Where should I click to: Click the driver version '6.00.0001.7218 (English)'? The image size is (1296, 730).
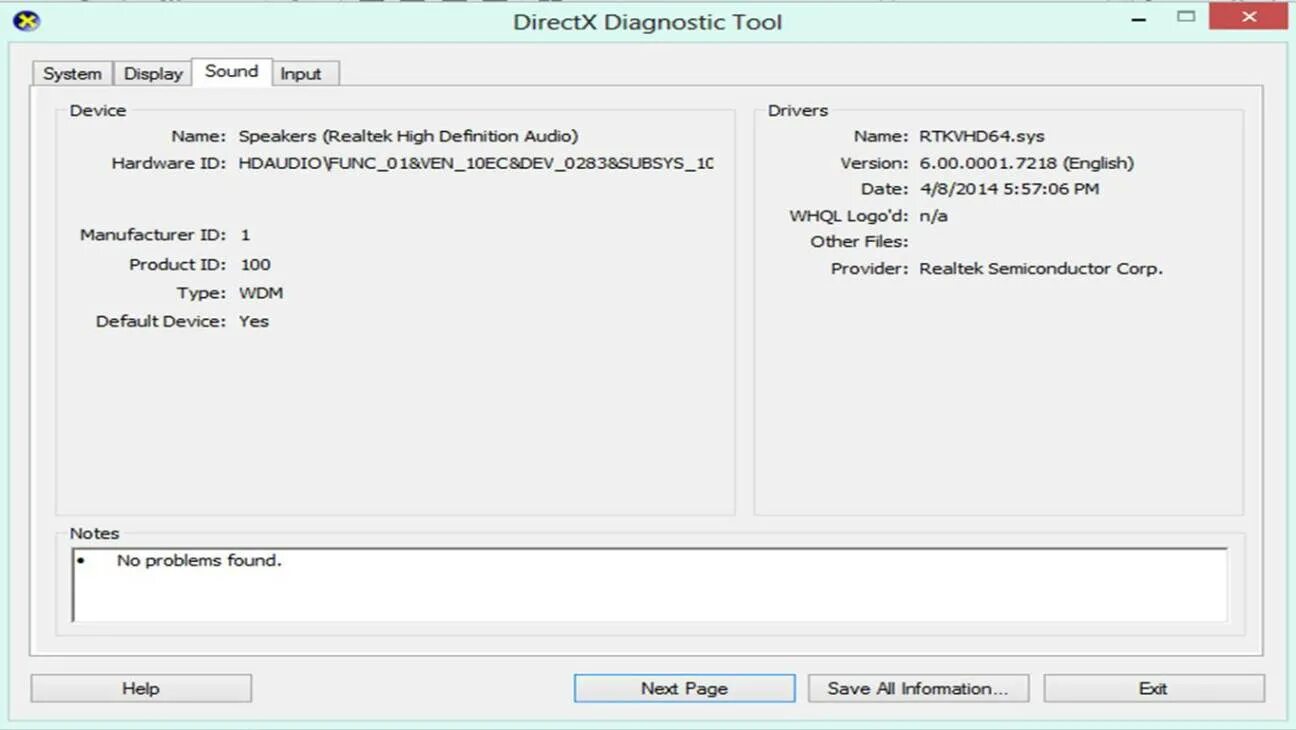1027,163
